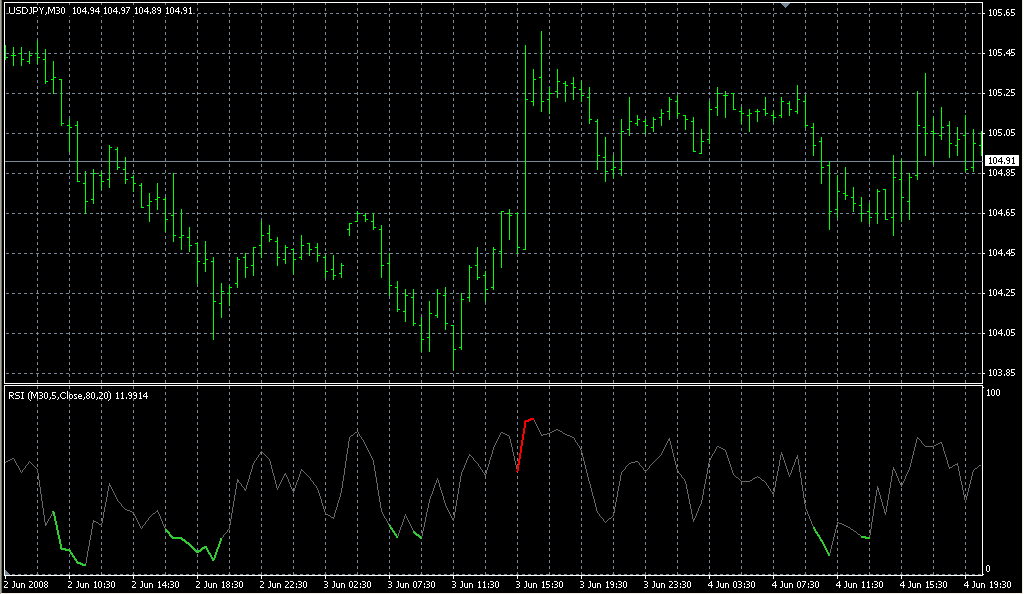1024x594 pixels.
Task: Click the 105.65 price scale label
Action: point(1001,13)
